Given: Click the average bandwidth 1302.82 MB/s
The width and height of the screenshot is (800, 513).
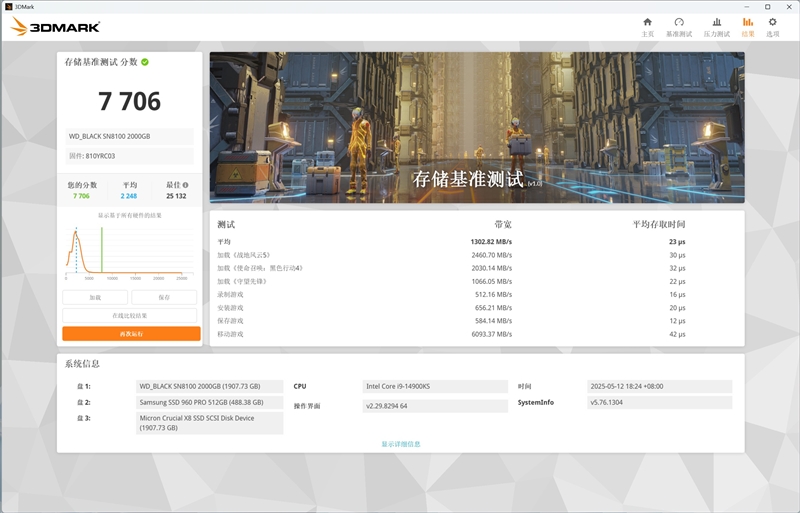Looking at the screenshot, I should tap(491, 241).
